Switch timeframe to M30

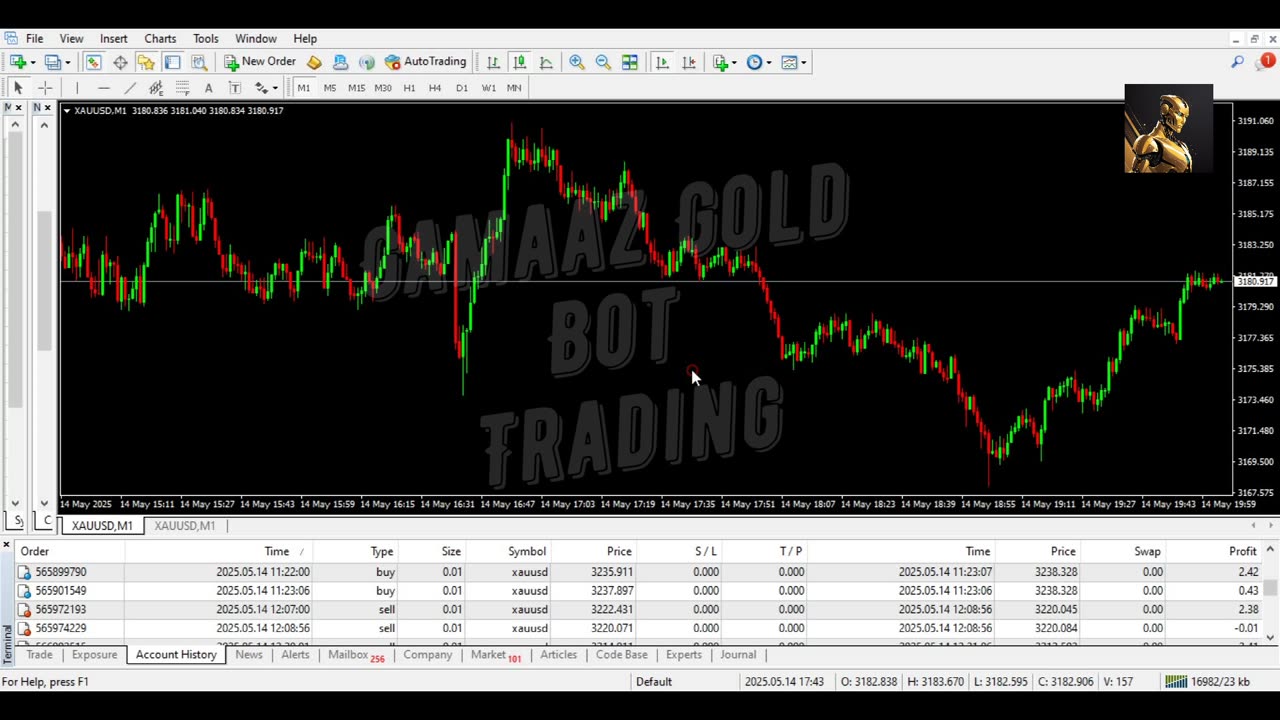(383, 88)
